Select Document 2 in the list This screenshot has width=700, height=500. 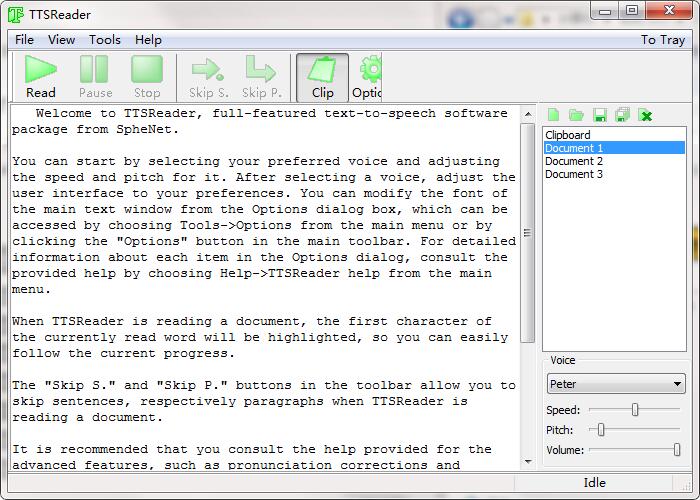tap(614, 161)
